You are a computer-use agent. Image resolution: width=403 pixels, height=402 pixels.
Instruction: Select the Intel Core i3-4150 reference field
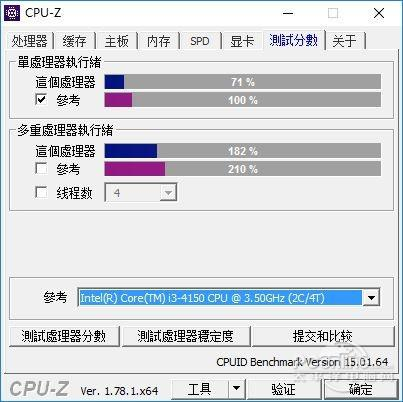220,298
